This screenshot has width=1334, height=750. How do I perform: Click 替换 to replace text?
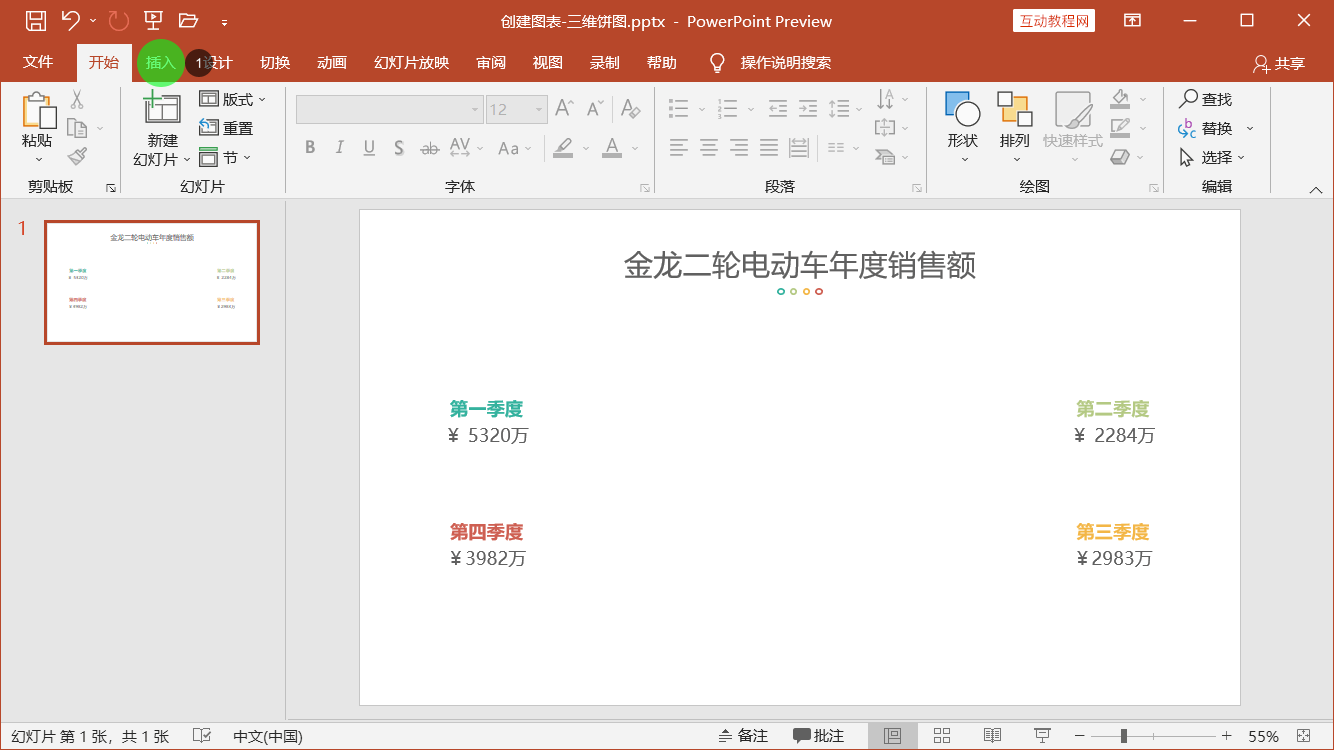click(x=1206, y=128)
